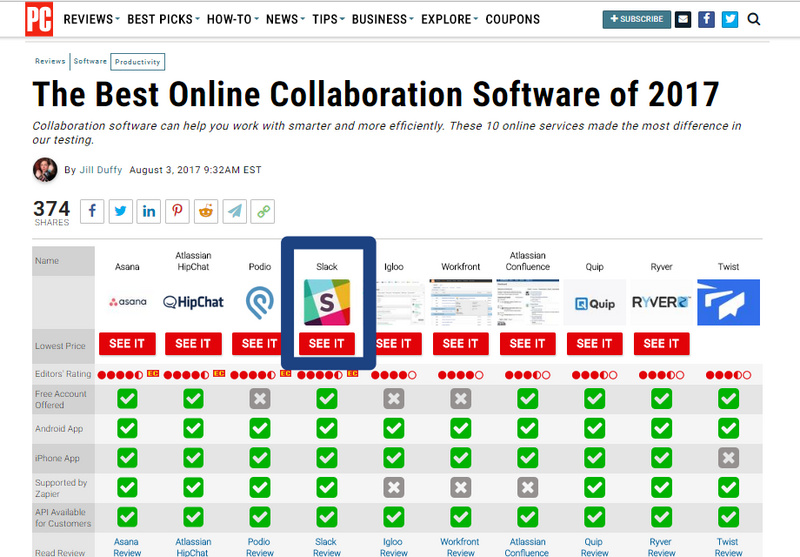Viewport: 800px width, 557px height.
Task: Click the Editors' Choice badge beside Asana rating
Action: 153,373
